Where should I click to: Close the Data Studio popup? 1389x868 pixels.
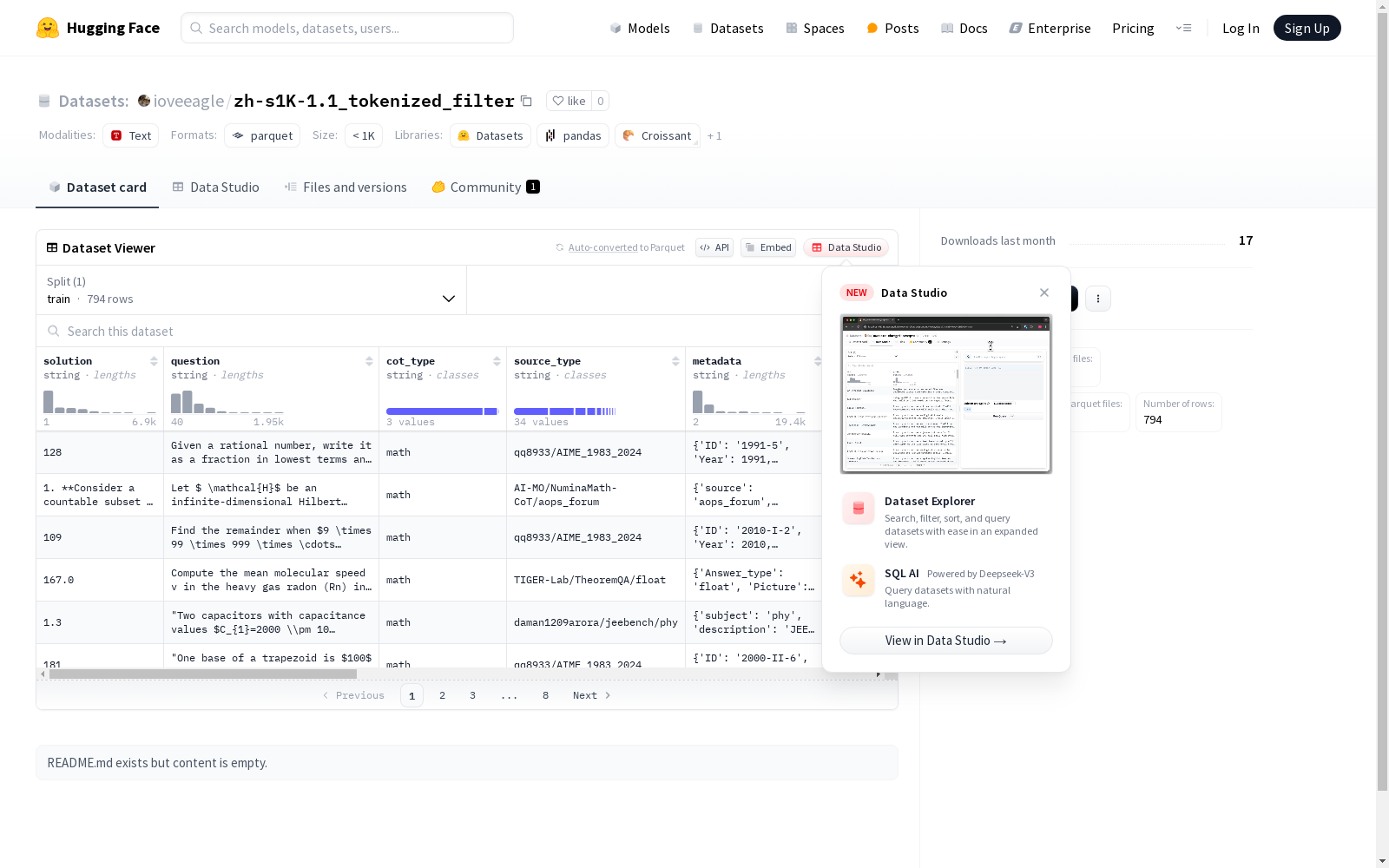(1044, 293)
